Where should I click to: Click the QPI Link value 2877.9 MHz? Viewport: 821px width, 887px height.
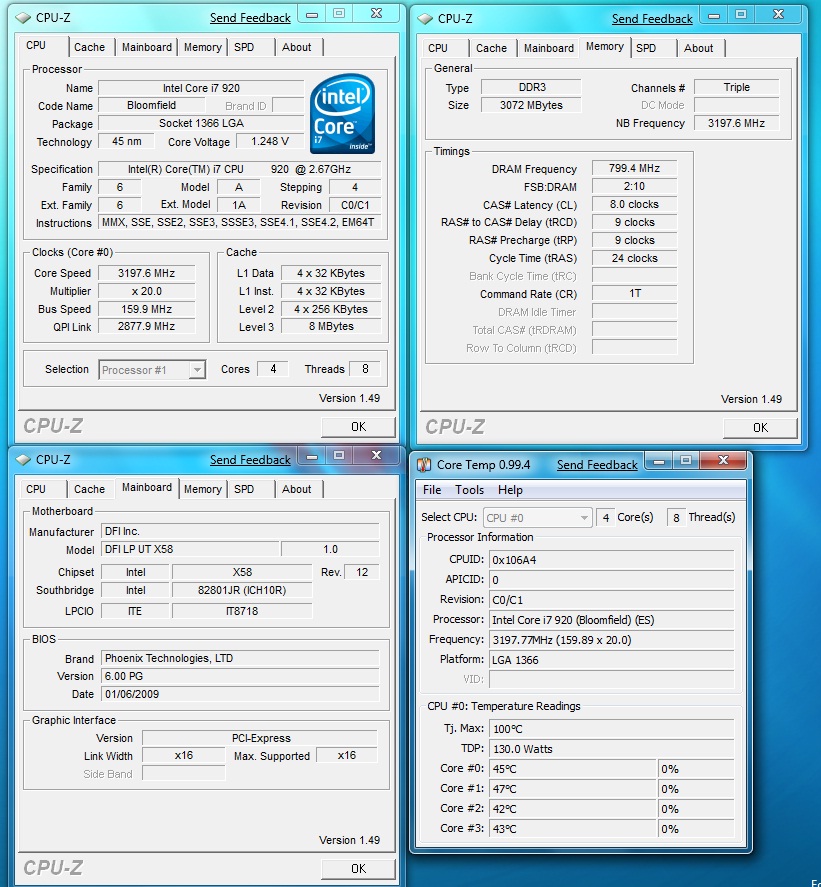click(x=147, y=326)
